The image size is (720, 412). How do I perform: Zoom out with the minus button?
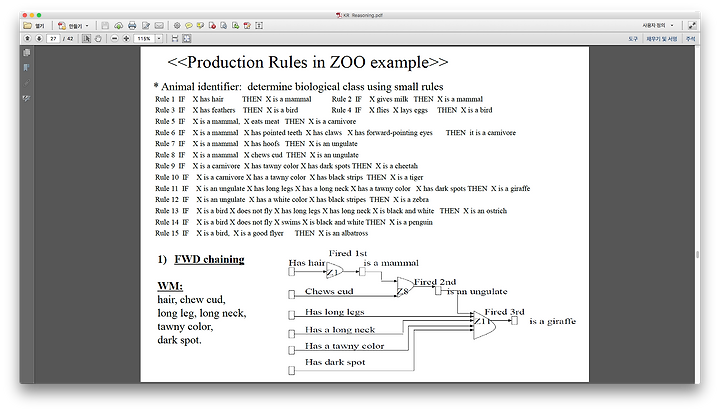115,39
